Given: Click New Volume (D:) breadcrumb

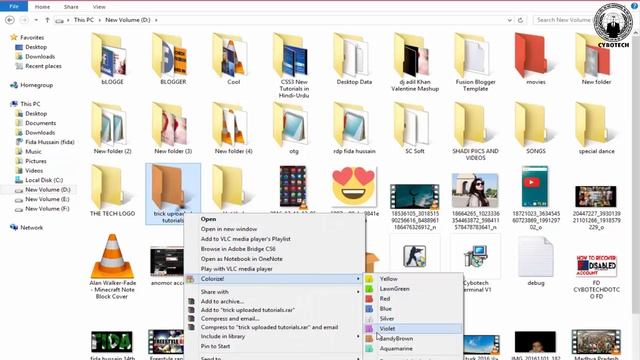Looking at the screenshot, I should click(x=128, y=20).
